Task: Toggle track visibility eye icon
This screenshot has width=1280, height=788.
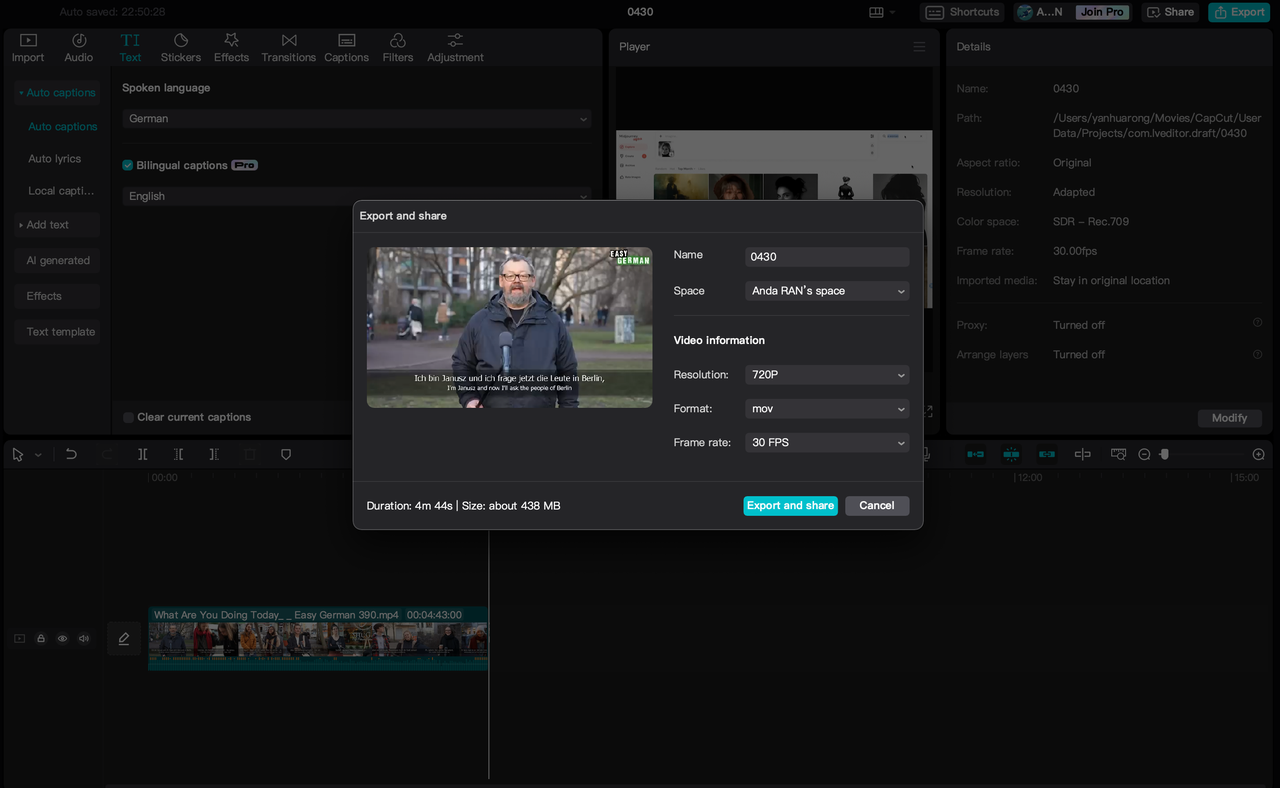Action: 62,638
